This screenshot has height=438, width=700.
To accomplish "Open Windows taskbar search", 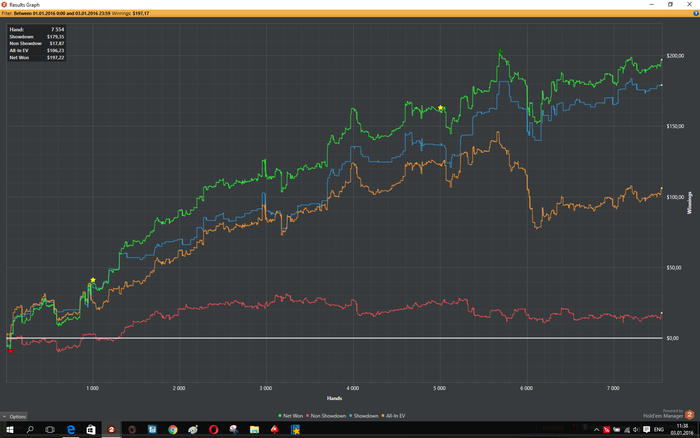I will coord(30,429).
